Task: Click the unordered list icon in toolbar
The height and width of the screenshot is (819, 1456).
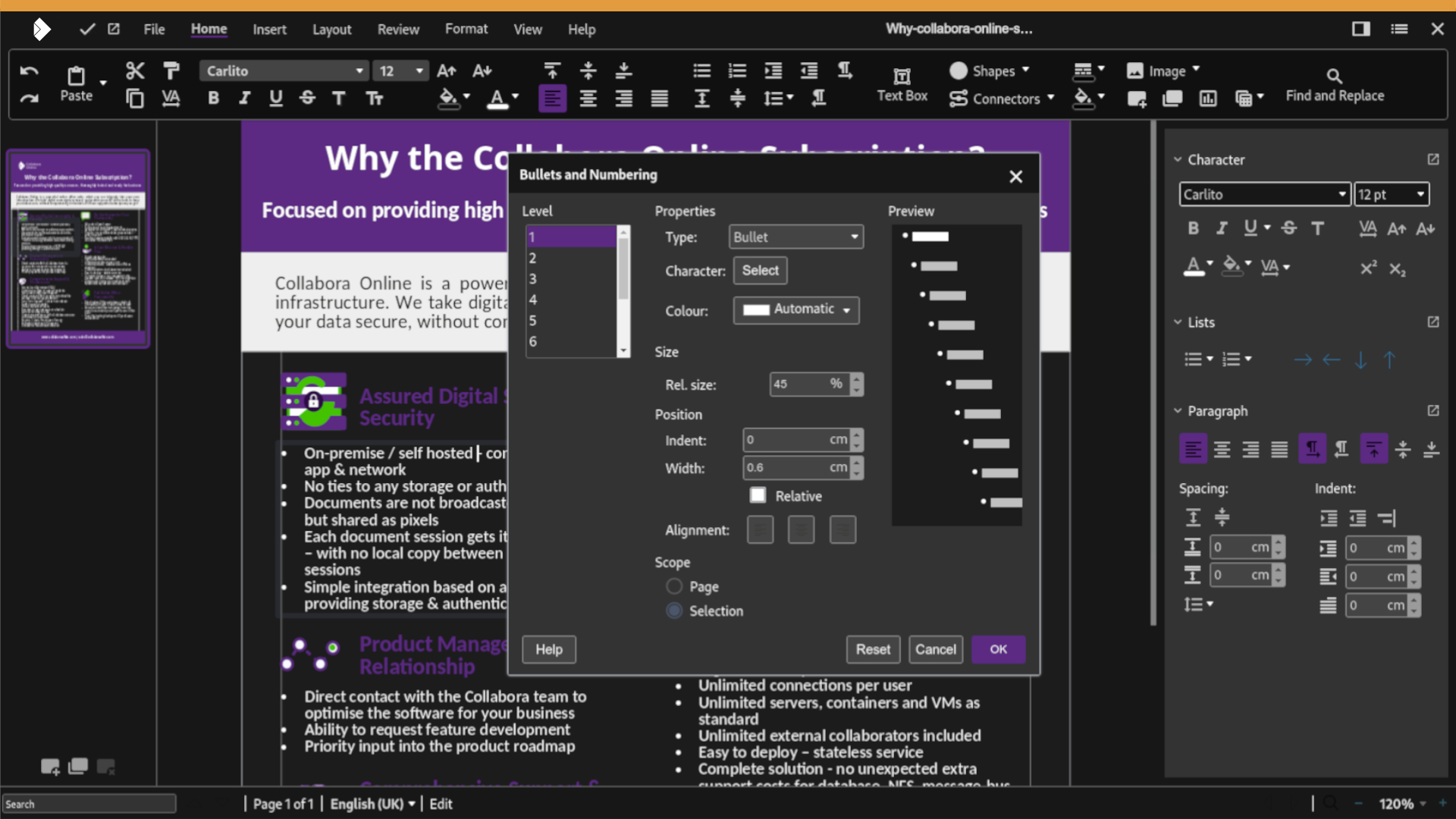Action: pos(701,71)
